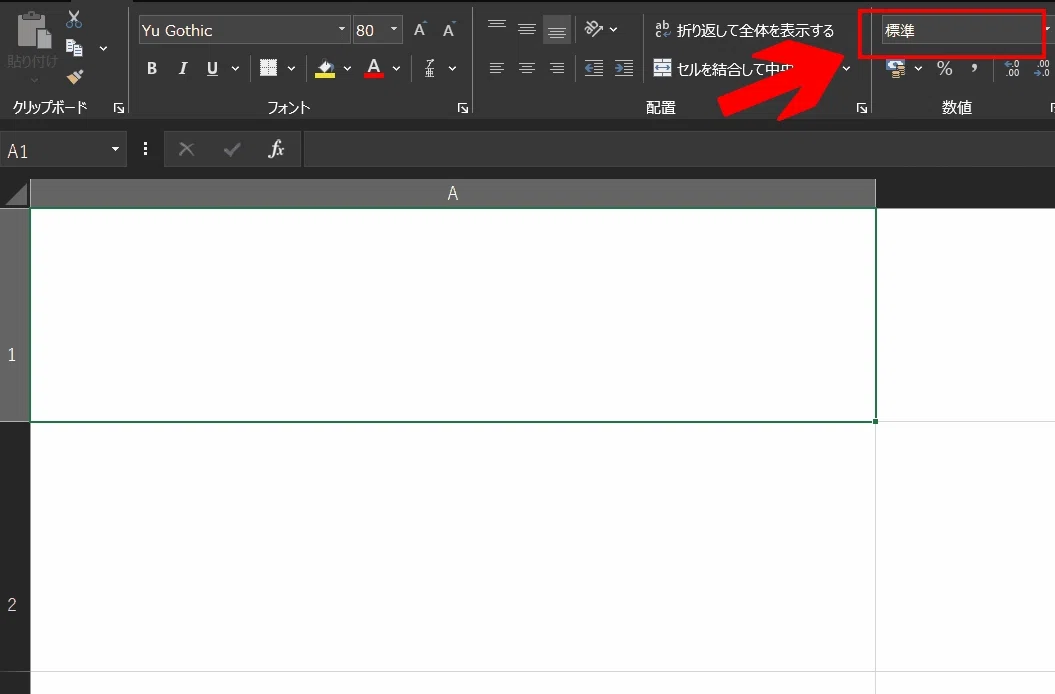Screen dimensions: 1055x694
Task: Center text horizontally
Action: pyautogui.click(x=527, y=68)
